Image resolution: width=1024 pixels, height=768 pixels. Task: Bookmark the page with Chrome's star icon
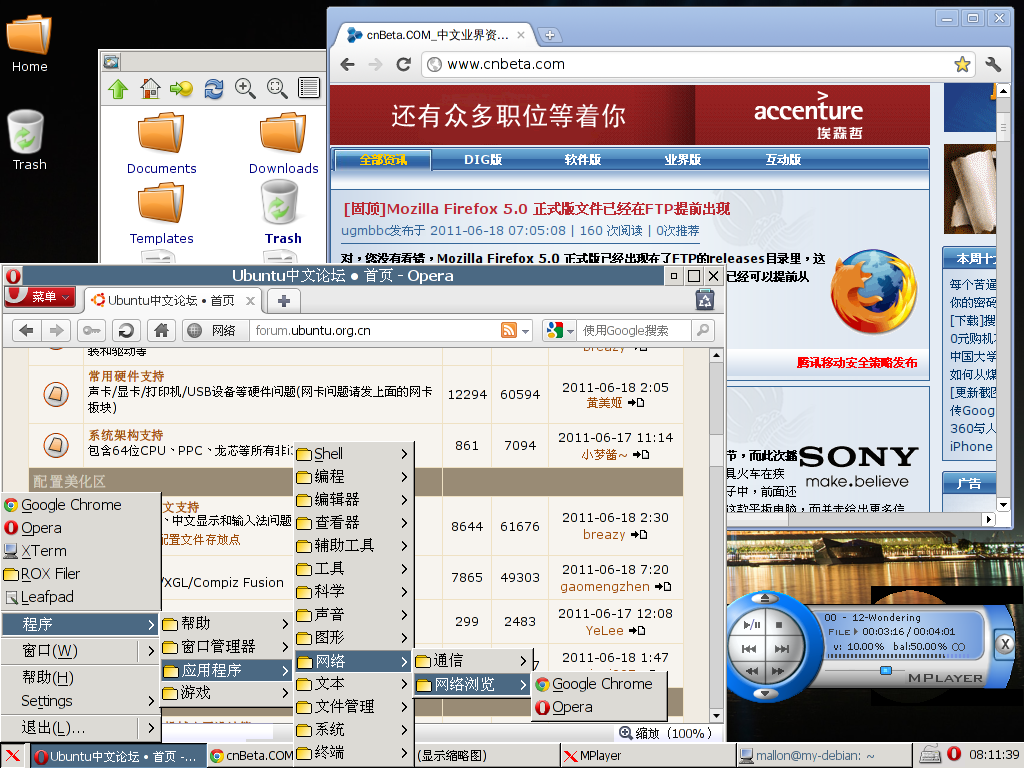[962, 64]
